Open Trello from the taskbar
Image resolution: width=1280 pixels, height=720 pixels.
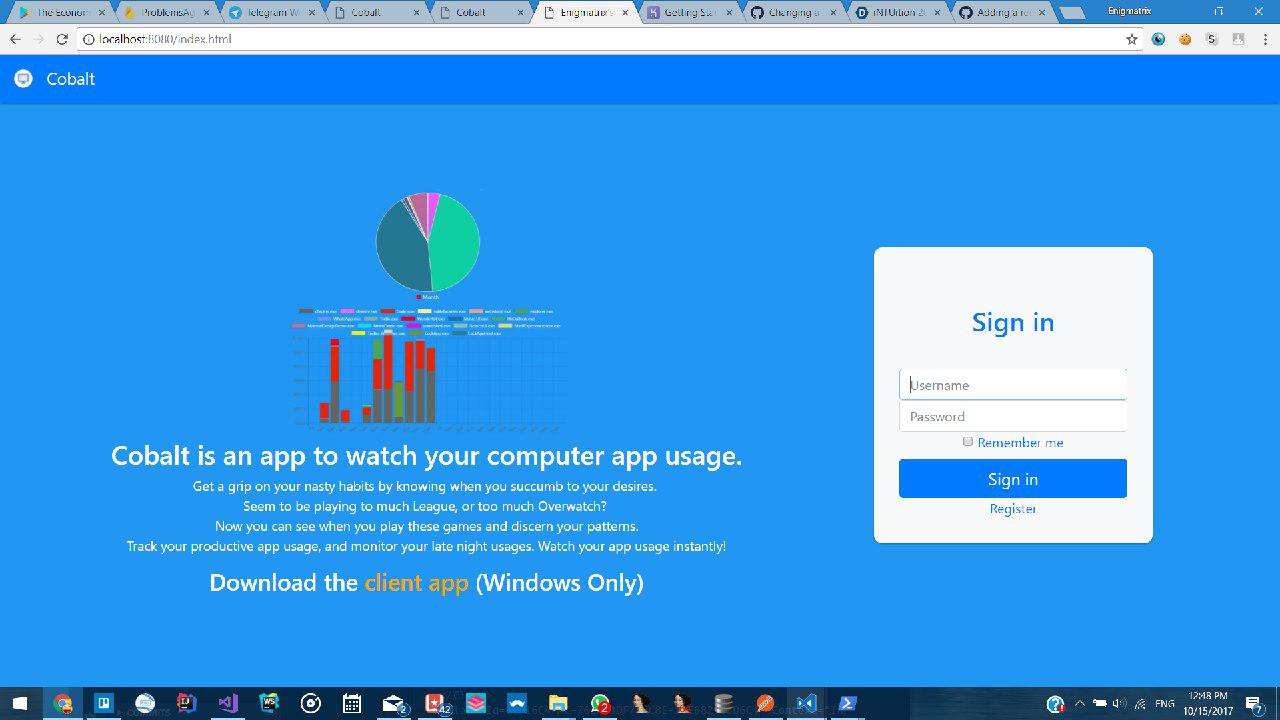point(103,704)
